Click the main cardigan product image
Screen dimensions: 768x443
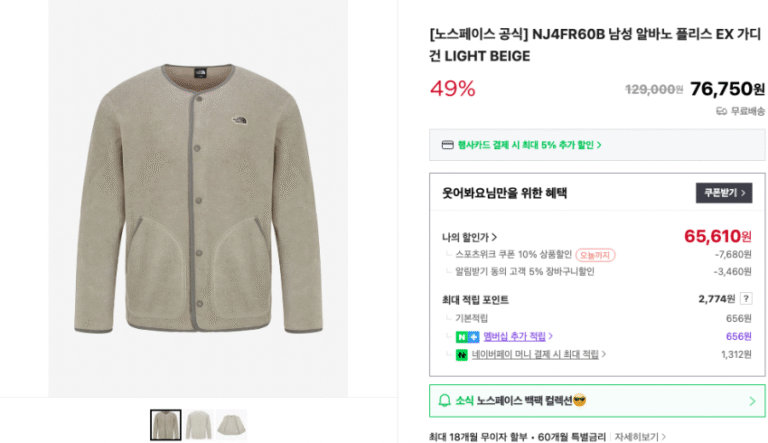point(198,198)
